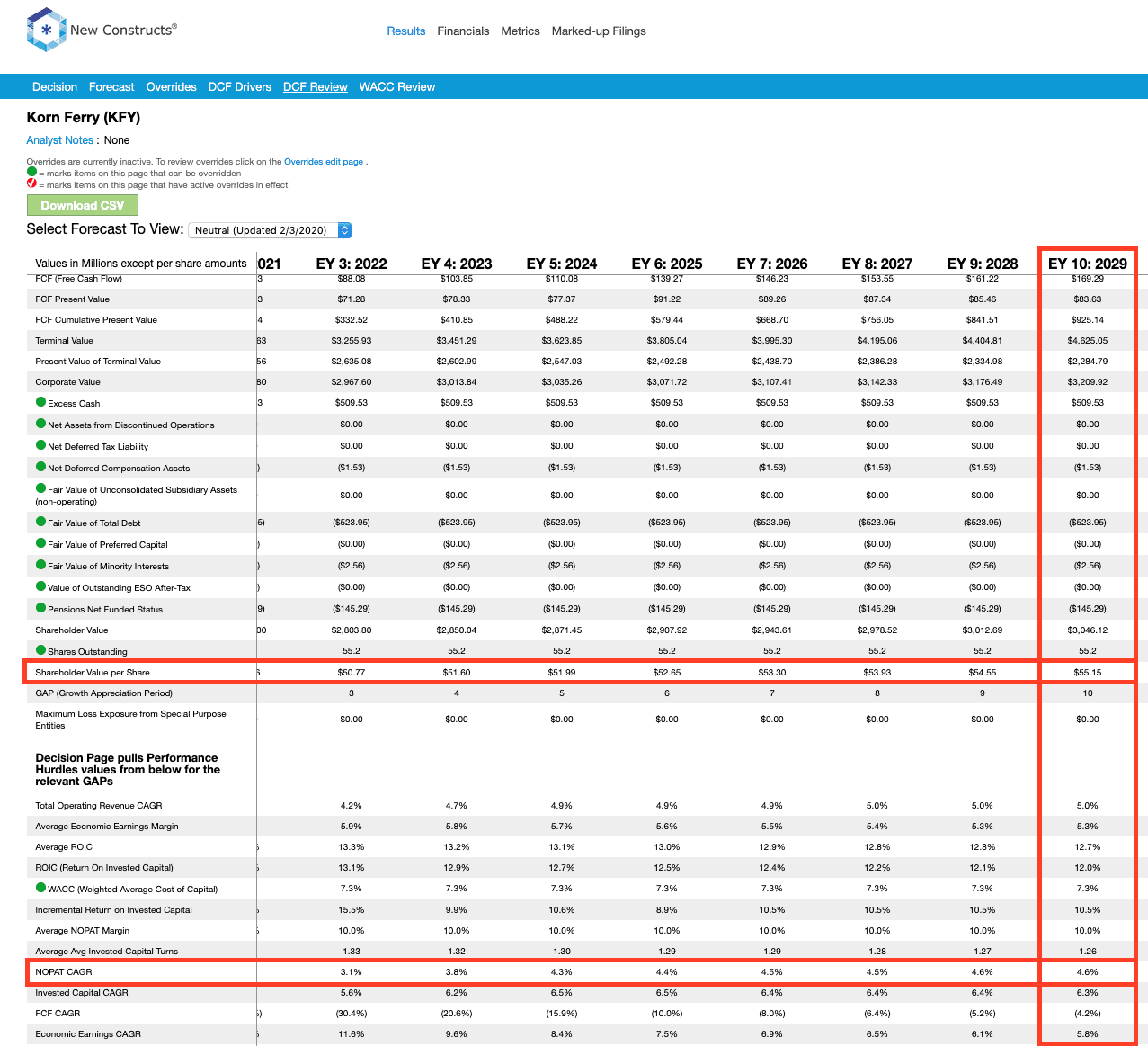The height and width of the screenshot is (1046, 1148).
Task: Click the New Constructs logo
Action: click(x=102, y=30)
